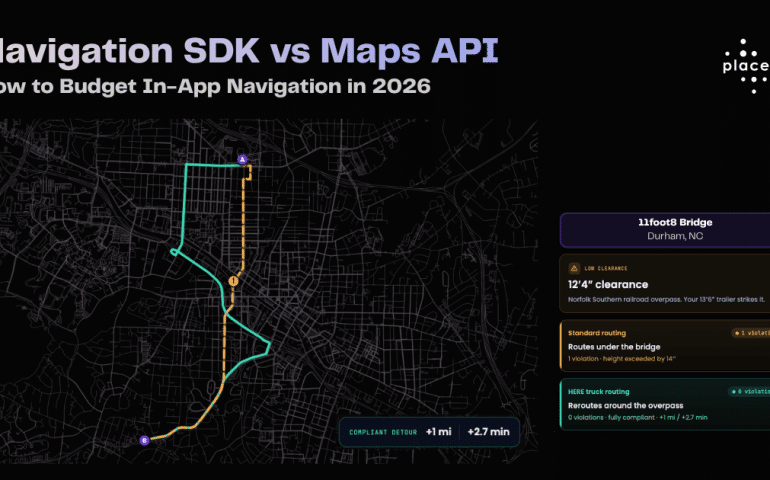Click the purple A start marker on map
Screen dimensions: 770x480
(242, 160)
